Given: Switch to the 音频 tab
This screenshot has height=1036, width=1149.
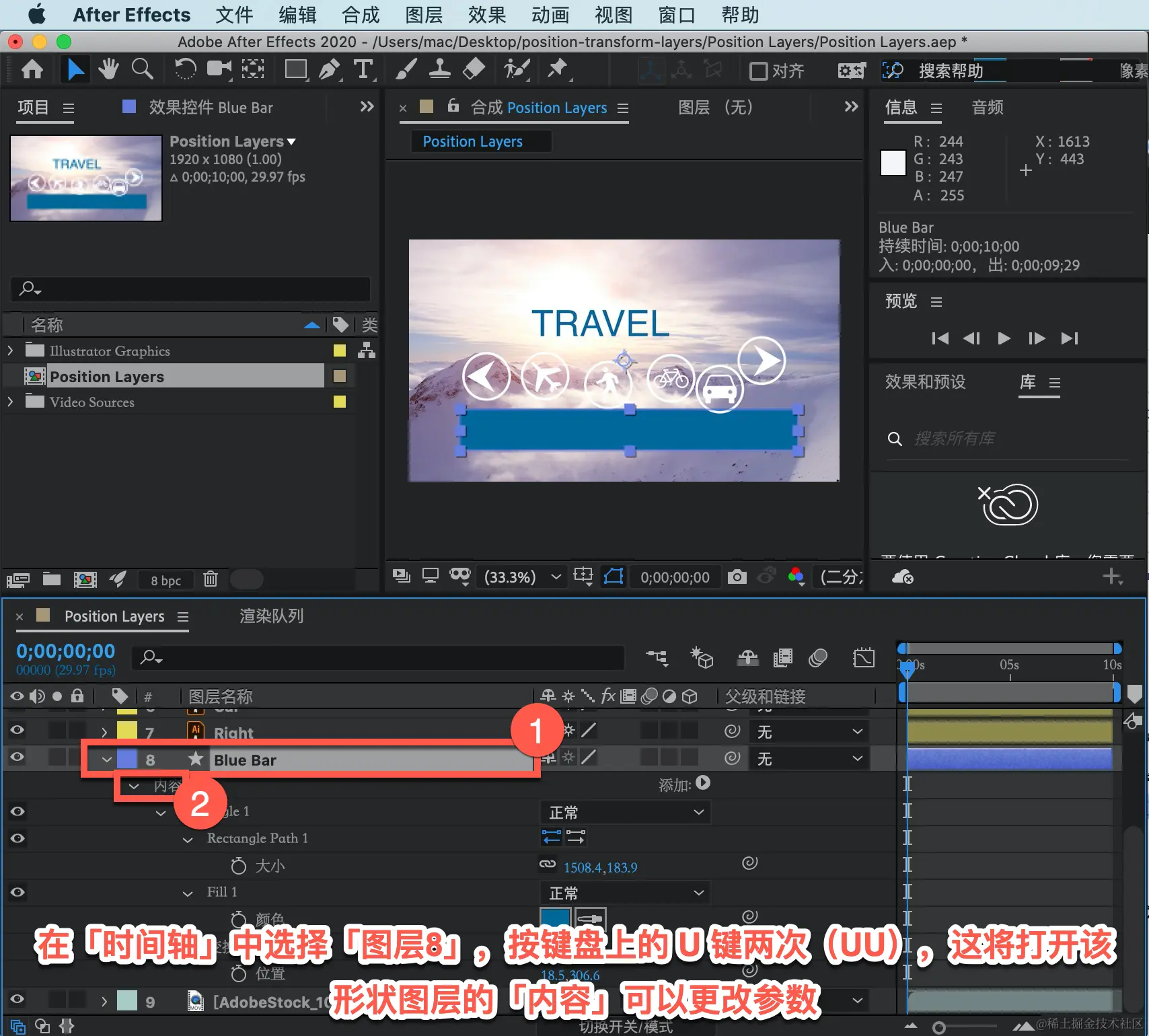Looking at the screenshot, I should click(988, 107).
